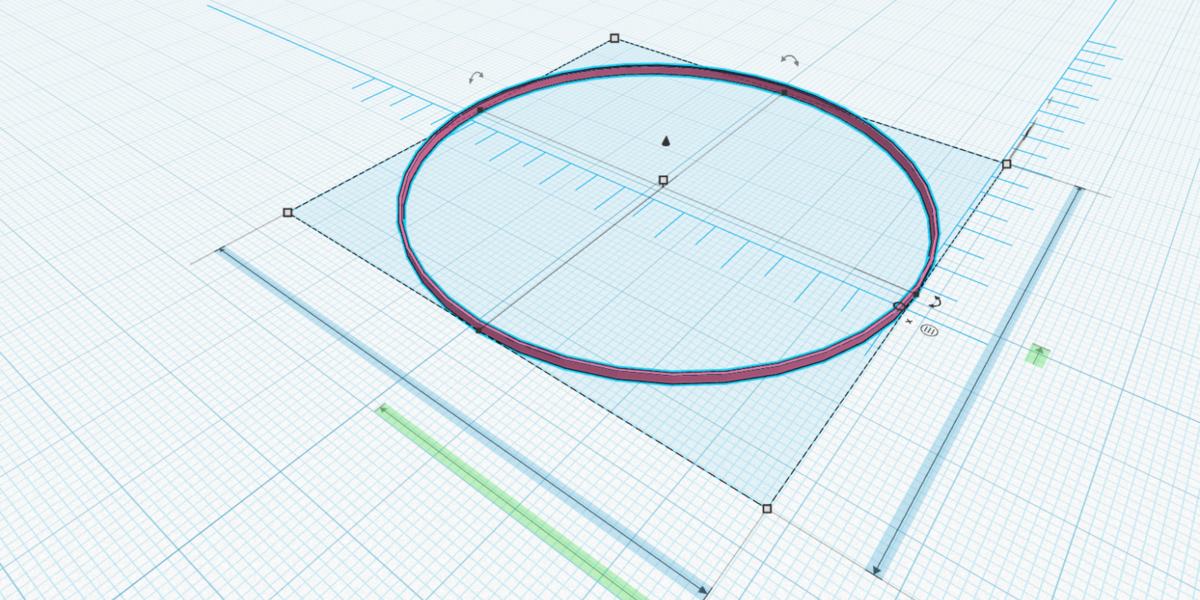Click the black edge handle on ring's upper right
Image resolution: width=1200 pixels, height=600 pixels.
tap(784, 92)
